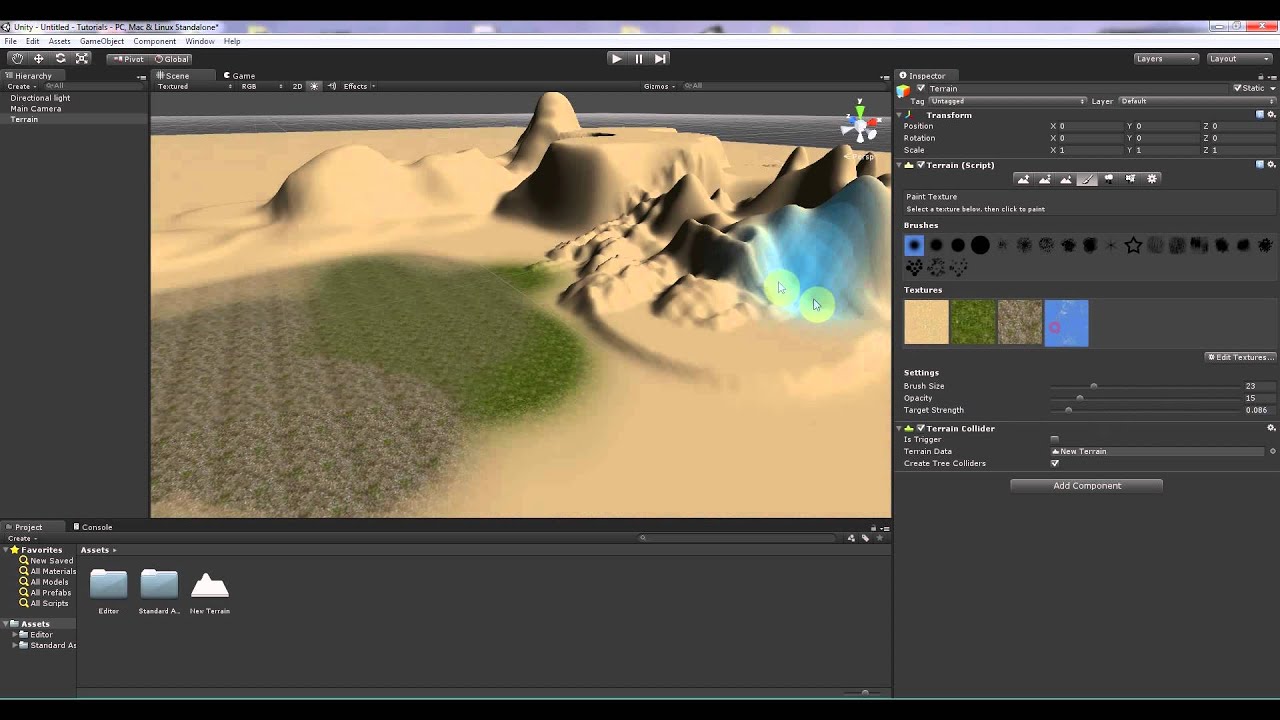Click the Inspector lock icon
Viewport: 1280px width, 720px height.
pyautogui.click(x=1262, y=76)
